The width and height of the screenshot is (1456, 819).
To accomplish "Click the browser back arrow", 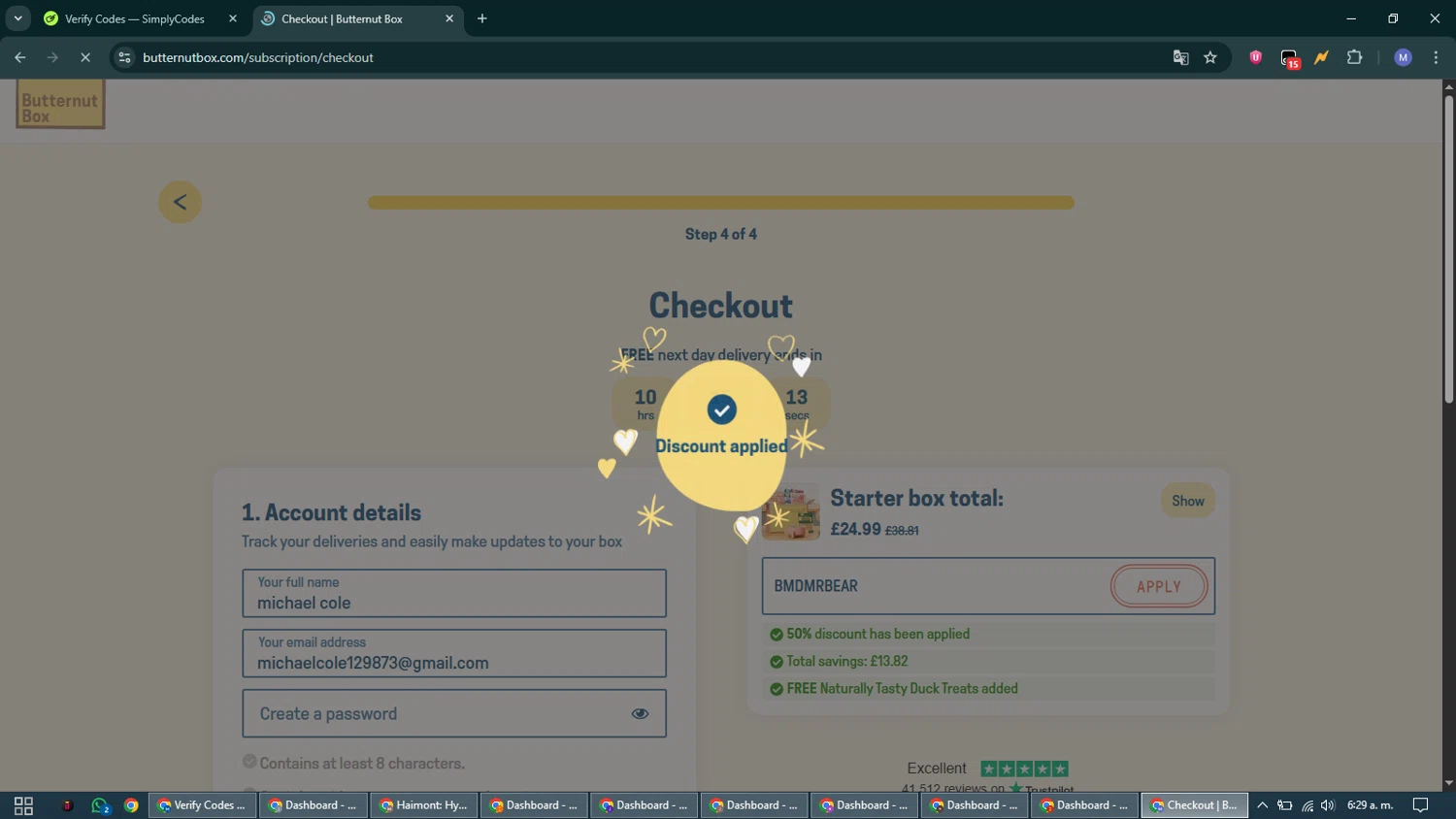I will (19, 57).
